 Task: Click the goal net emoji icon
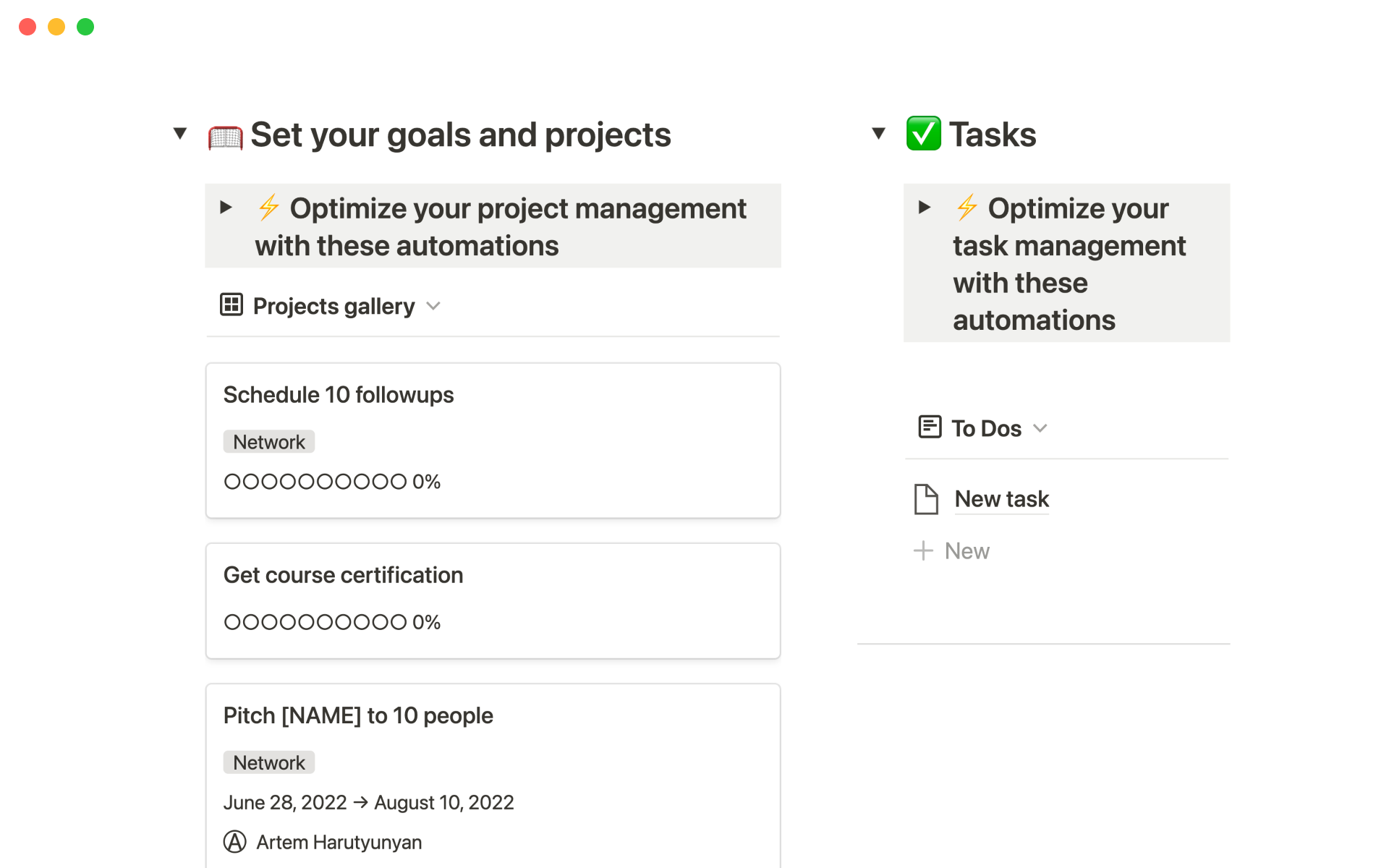click(x=225, y=136)
